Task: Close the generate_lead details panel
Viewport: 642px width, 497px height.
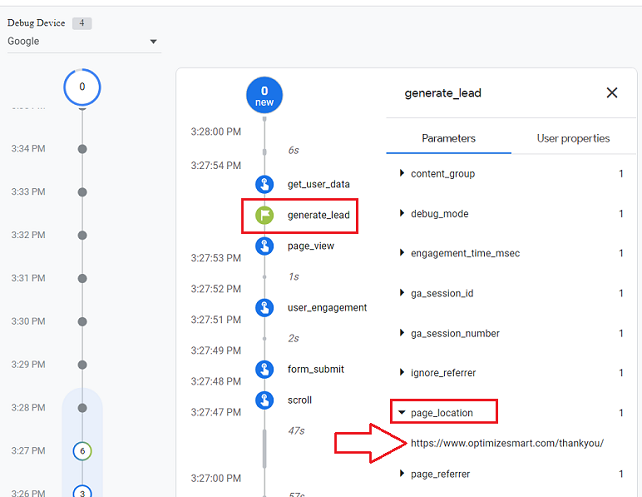Action: click(612, 93)
